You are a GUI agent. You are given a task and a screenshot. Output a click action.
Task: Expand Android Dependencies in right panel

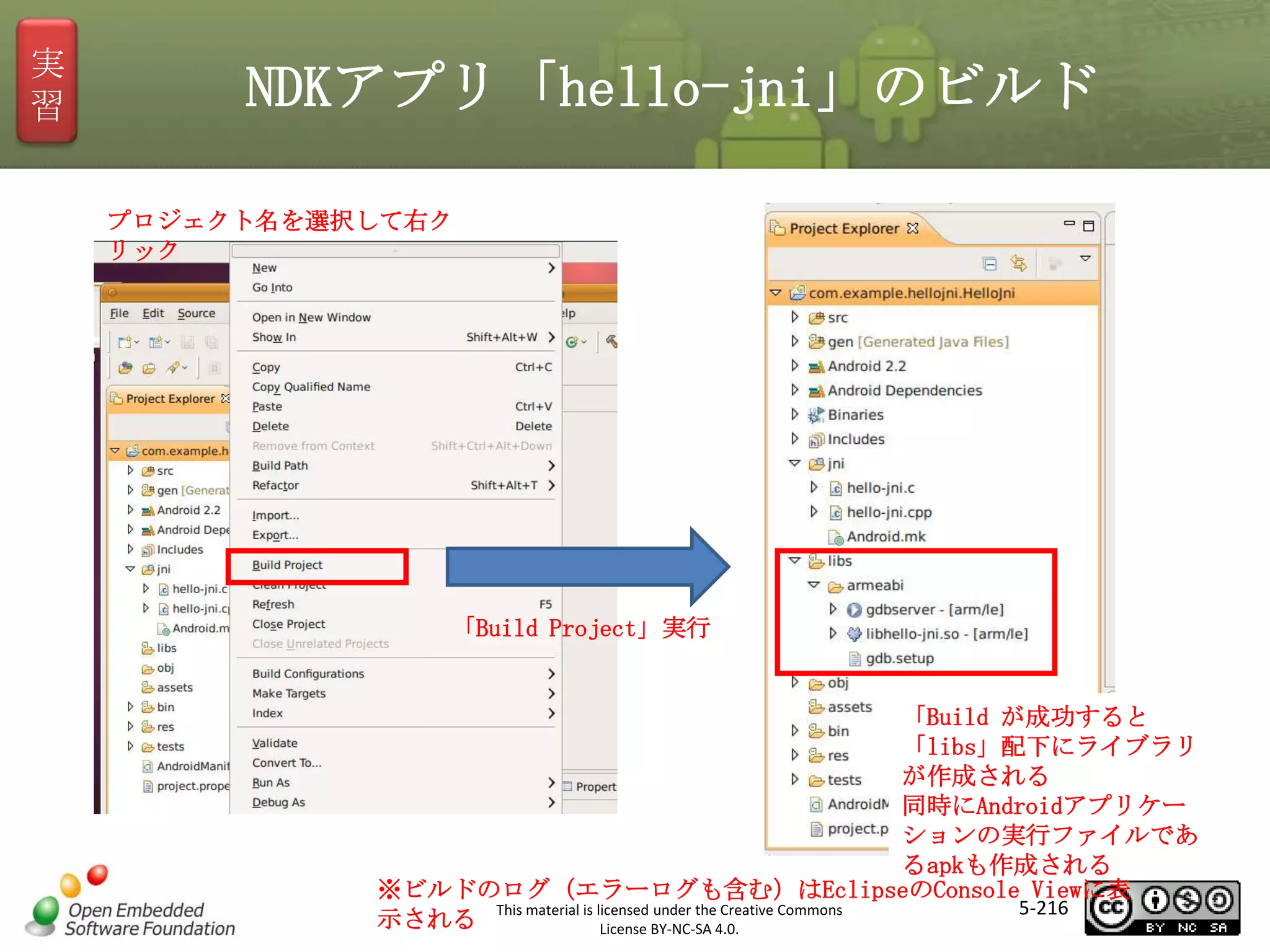coord(794,389)
